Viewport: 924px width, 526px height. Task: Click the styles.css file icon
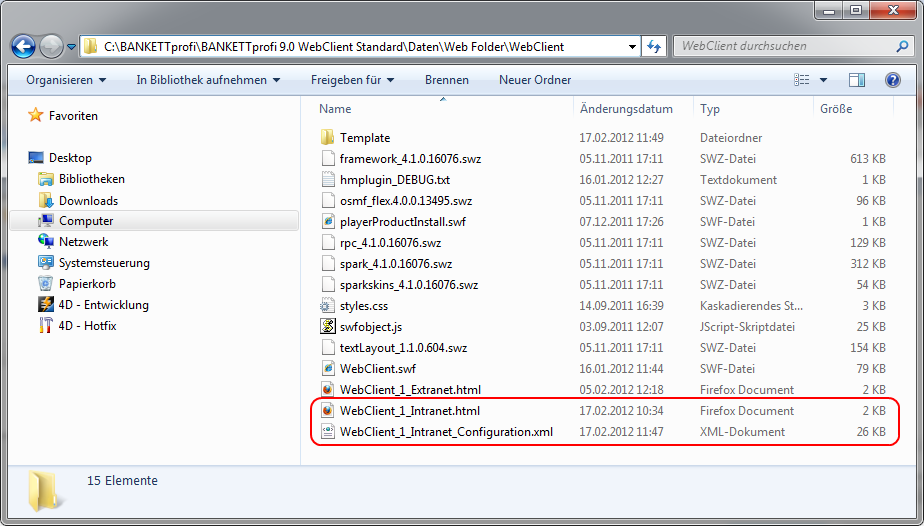coord(327,306)
